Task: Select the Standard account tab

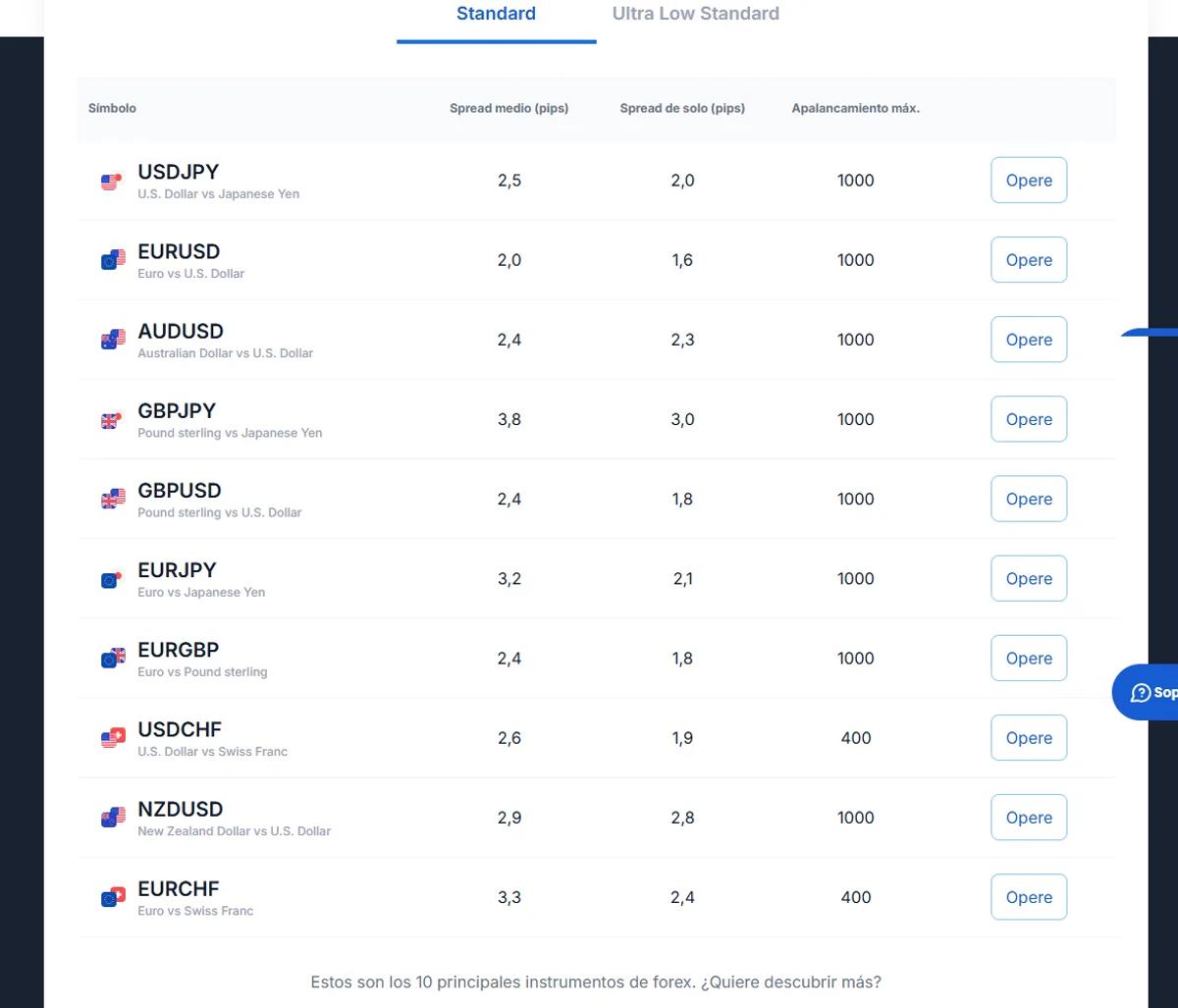Action: 496,14
